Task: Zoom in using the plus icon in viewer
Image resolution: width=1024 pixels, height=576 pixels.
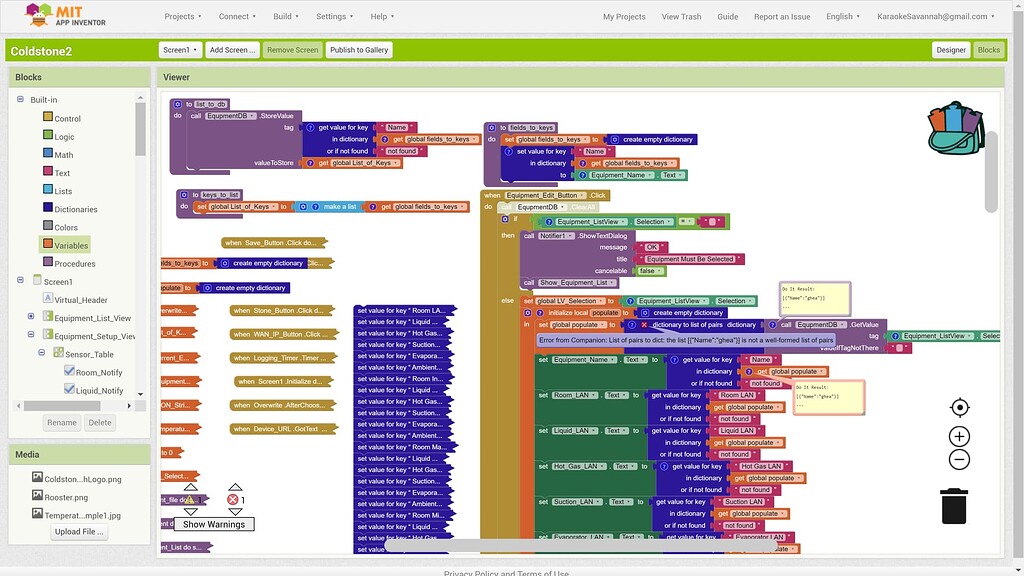Action: tap(958, 436)
